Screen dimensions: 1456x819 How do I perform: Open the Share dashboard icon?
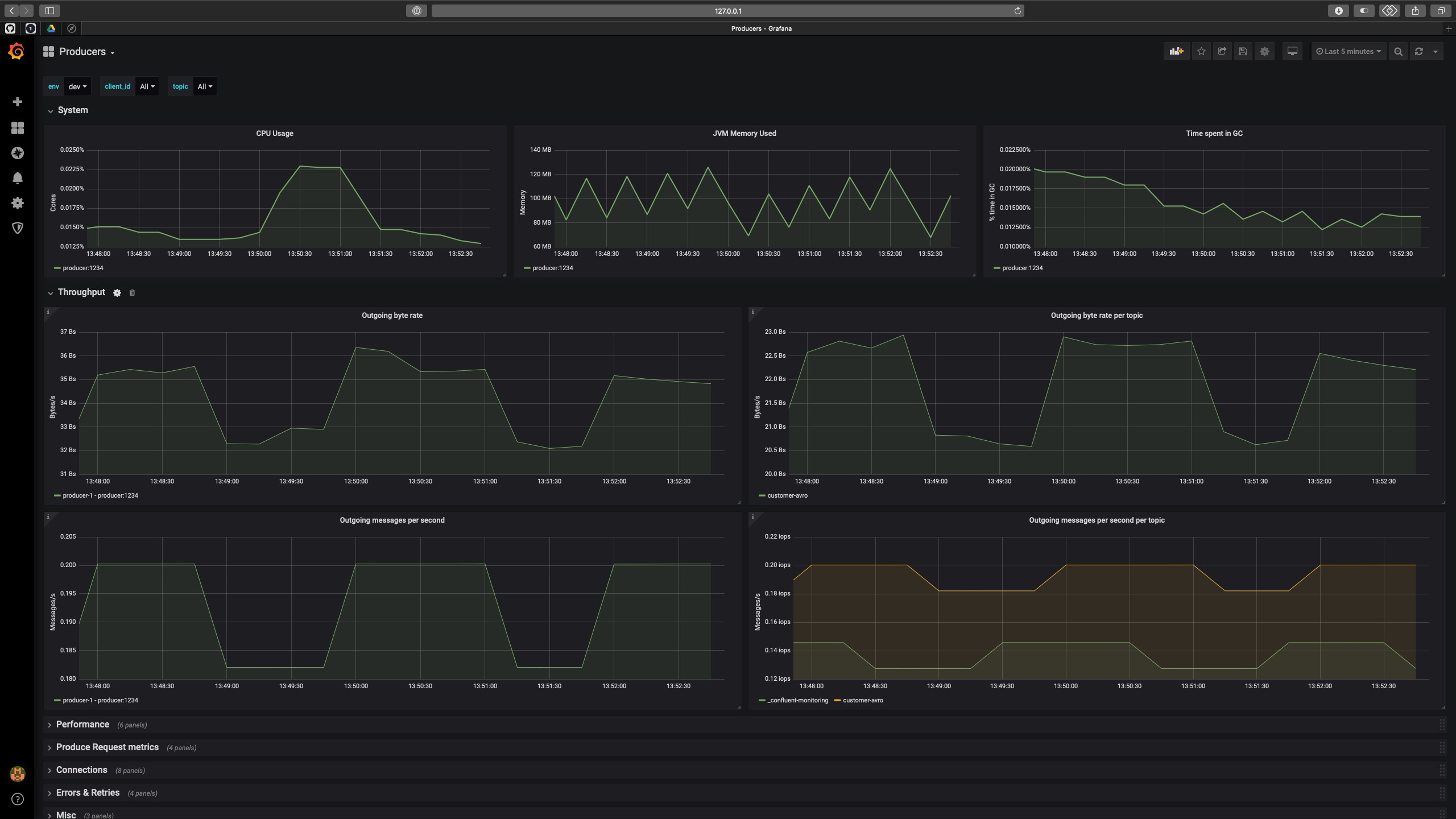tap(1222, 51)
